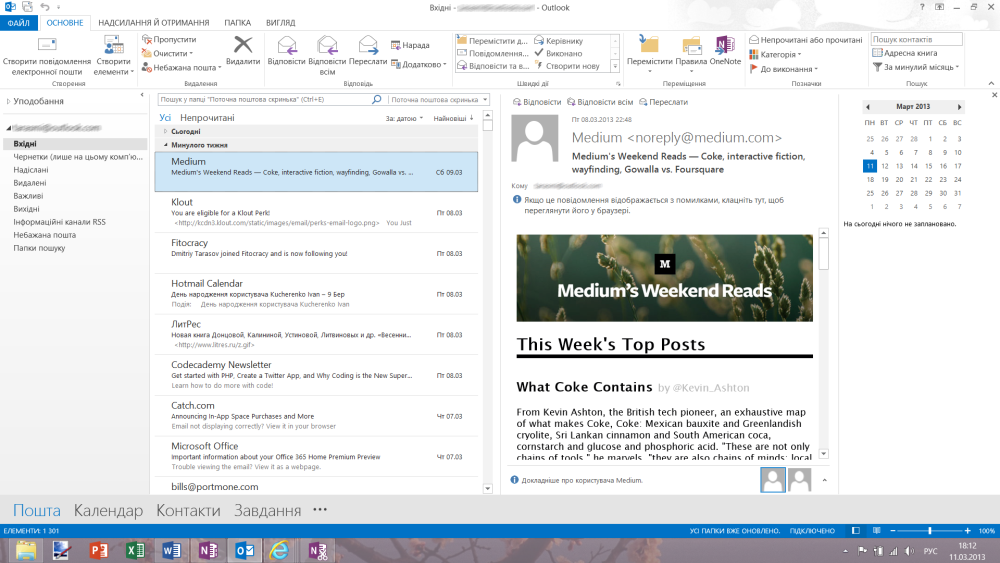Viewport: 1000px width, 563px height.
Task: Open Поточна поштова скринька scope dropdown
Action: tap(439, 99)
